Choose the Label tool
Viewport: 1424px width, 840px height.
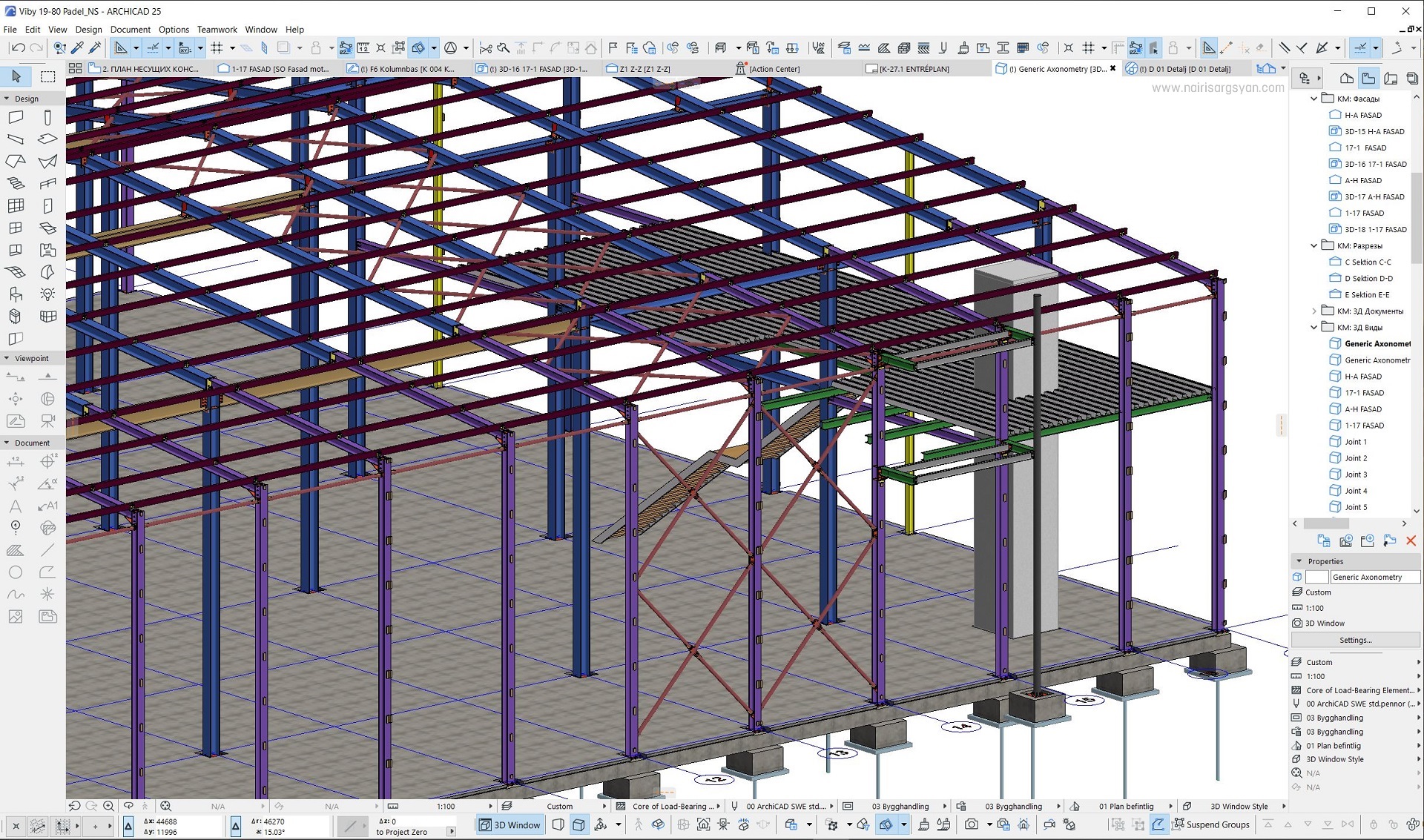(47, 506)
